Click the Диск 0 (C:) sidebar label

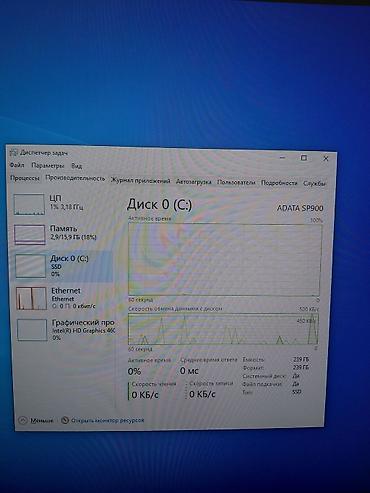69,258
